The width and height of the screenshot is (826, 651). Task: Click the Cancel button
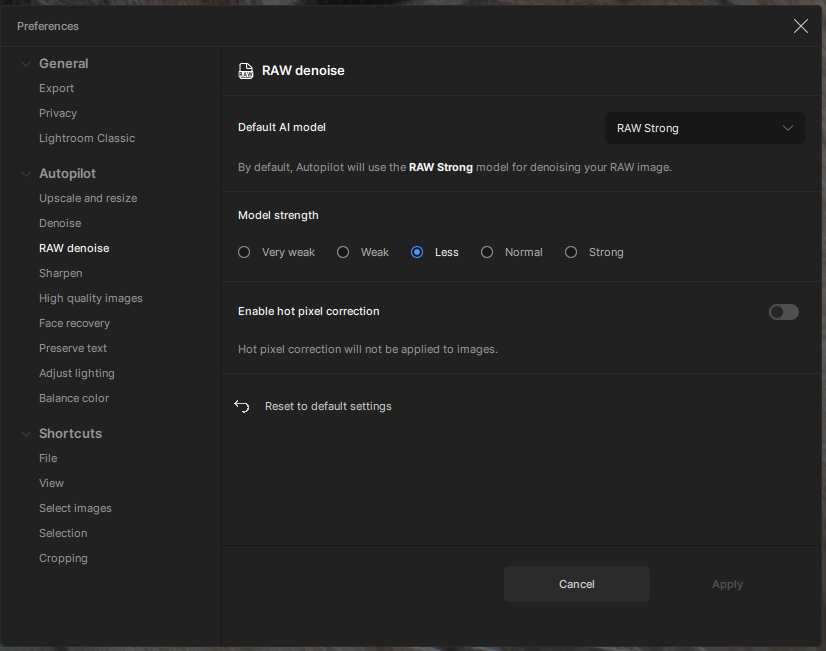[577, 584]
